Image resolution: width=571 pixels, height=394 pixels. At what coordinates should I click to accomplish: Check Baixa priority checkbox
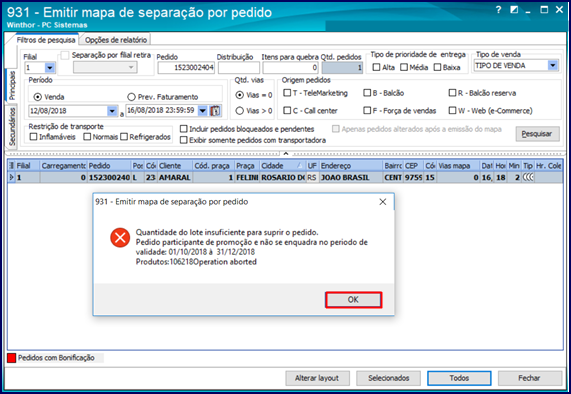click(x=438, y=67)
